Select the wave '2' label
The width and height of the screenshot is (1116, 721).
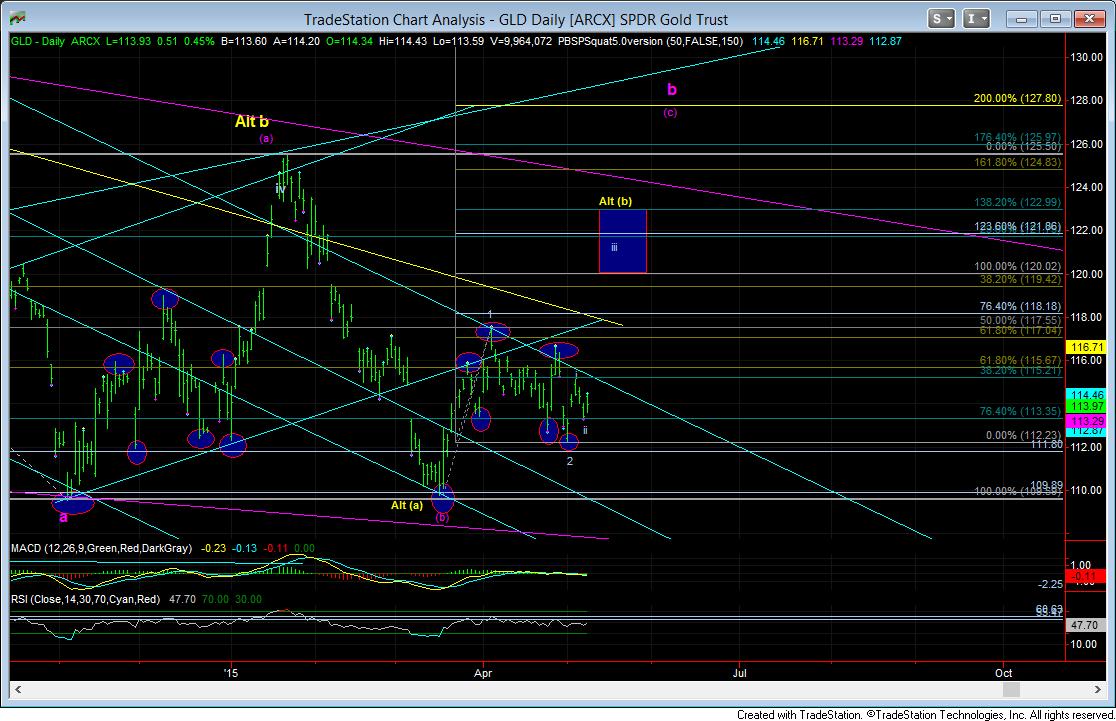(569, 461)
